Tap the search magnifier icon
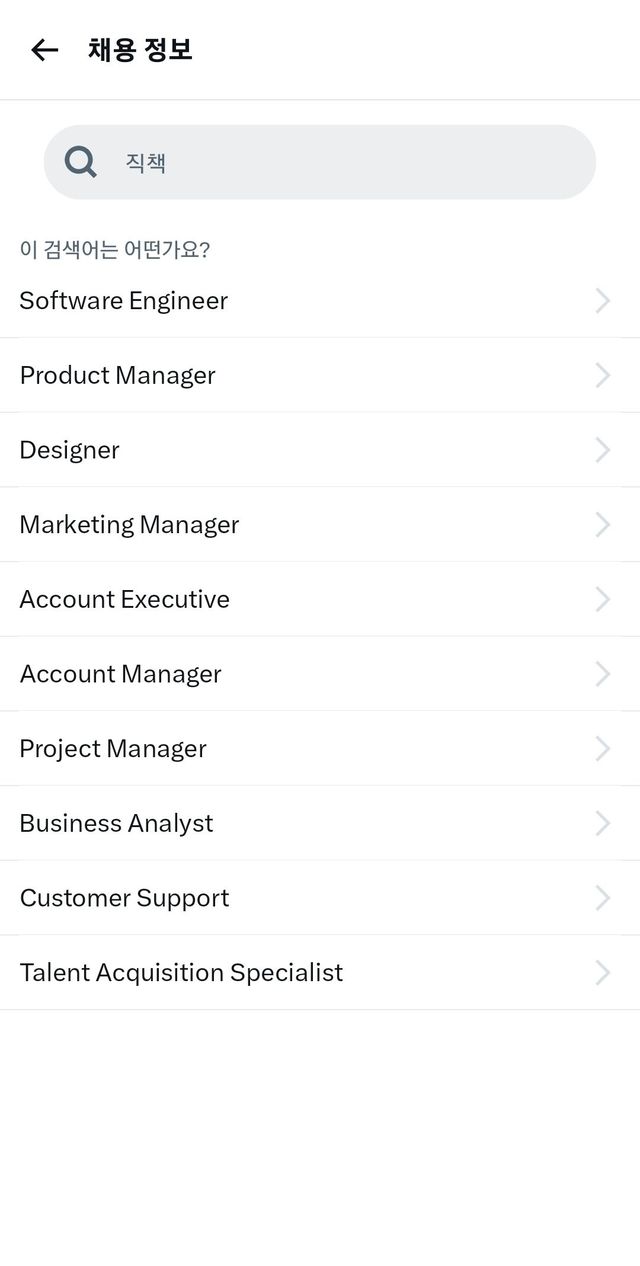 click(x=80, y=161)
